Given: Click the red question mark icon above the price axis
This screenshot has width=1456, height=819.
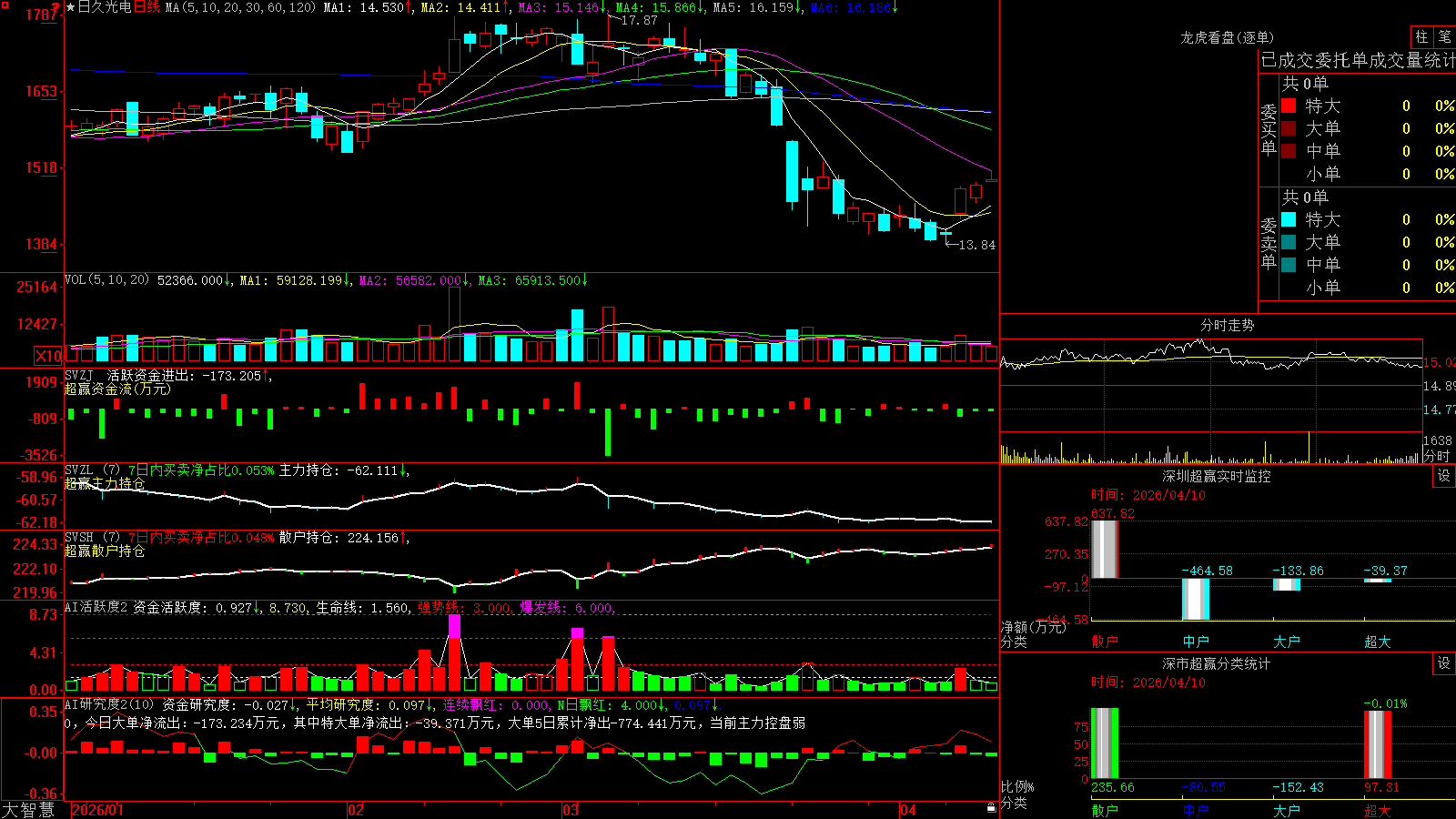Looking at the screenshot, I should pyautogui.click(x=56, y=8).
